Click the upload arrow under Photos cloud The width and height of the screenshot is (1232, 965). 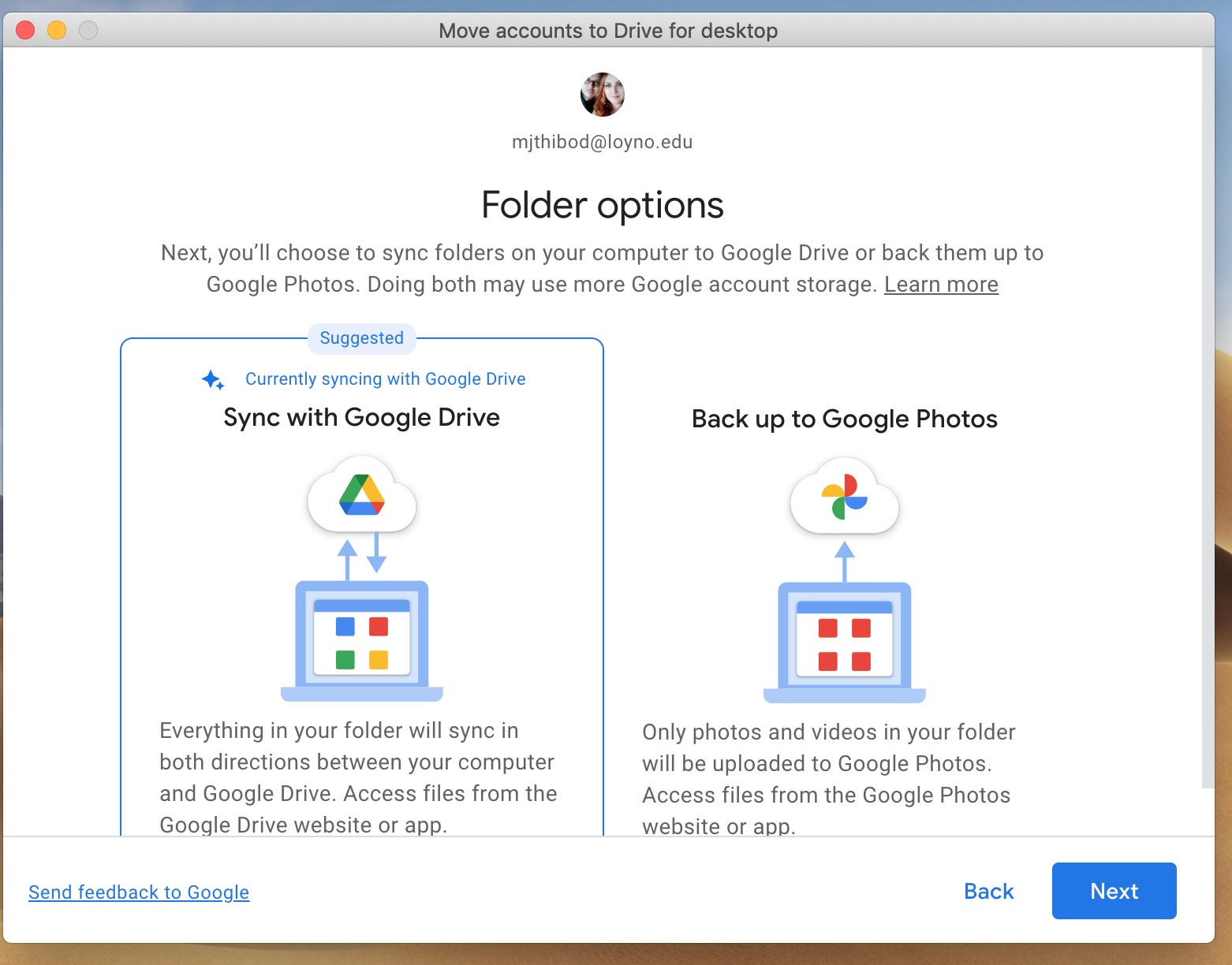[x=845, y=561]
